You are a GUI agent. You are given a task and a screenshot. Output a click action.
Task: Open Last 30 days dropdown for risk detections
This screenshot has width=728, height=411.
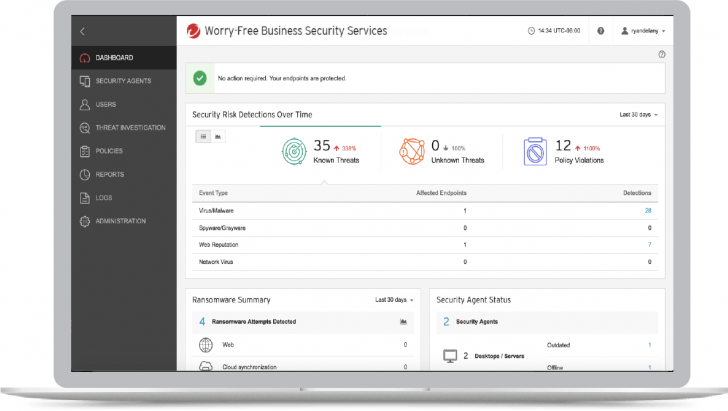coord(638,115)
